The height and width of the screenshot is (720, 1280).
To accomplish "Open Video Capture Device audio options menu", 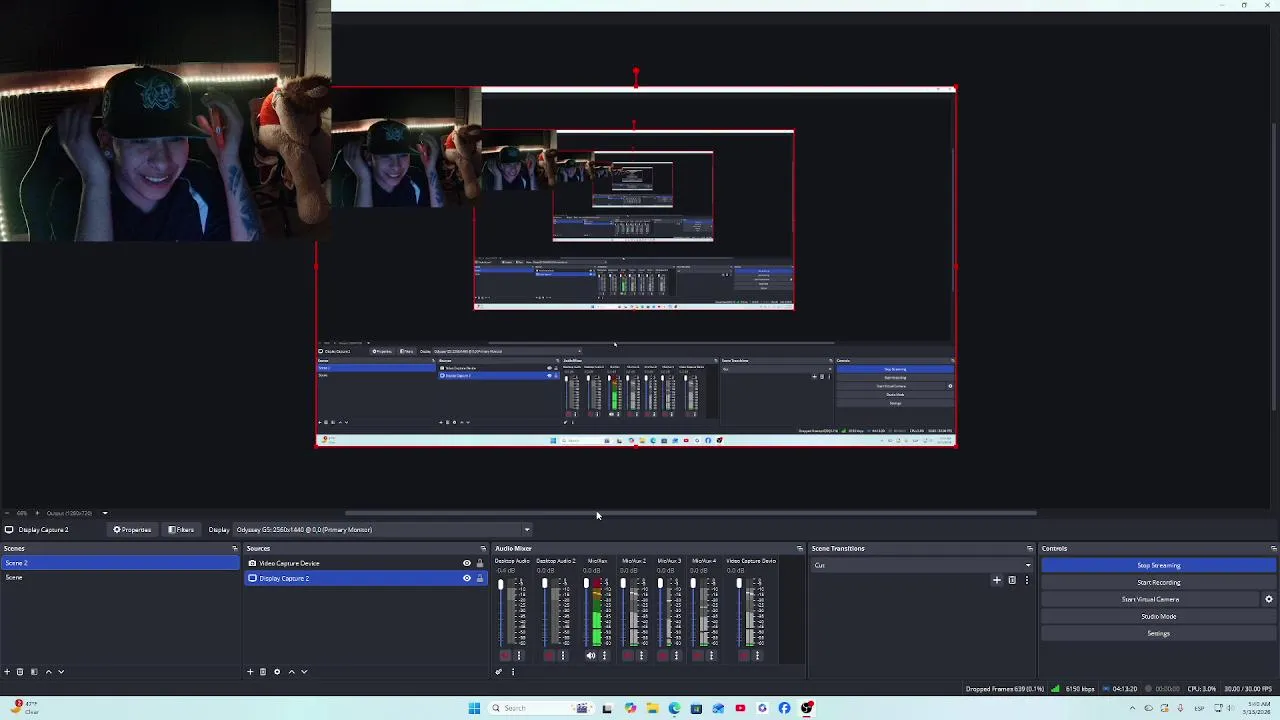I will click(x=757, y=656).
